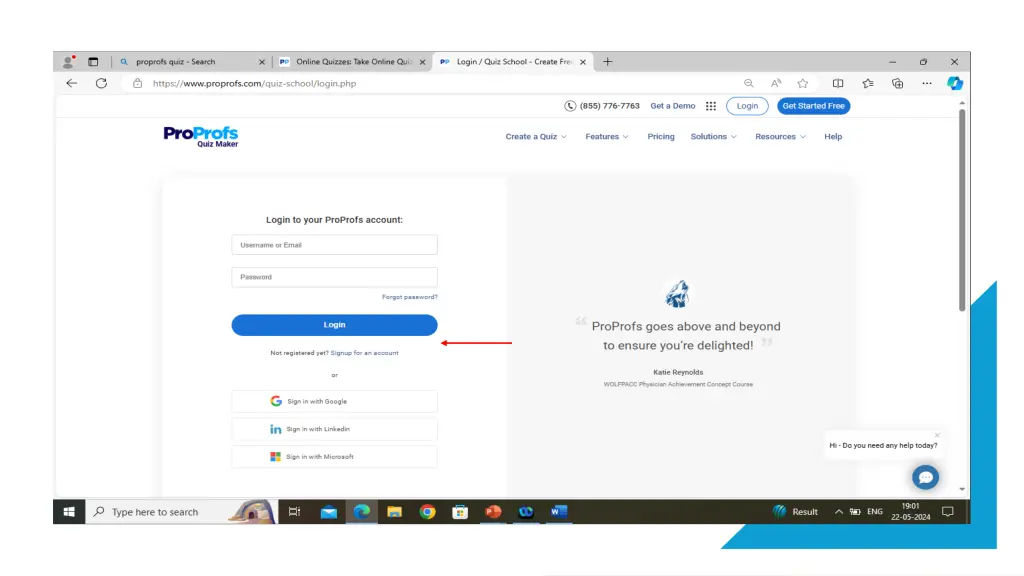Expand the Create a Quiz menu
The height and width of the screenshot is (576, 1024).
click(536, 136)
